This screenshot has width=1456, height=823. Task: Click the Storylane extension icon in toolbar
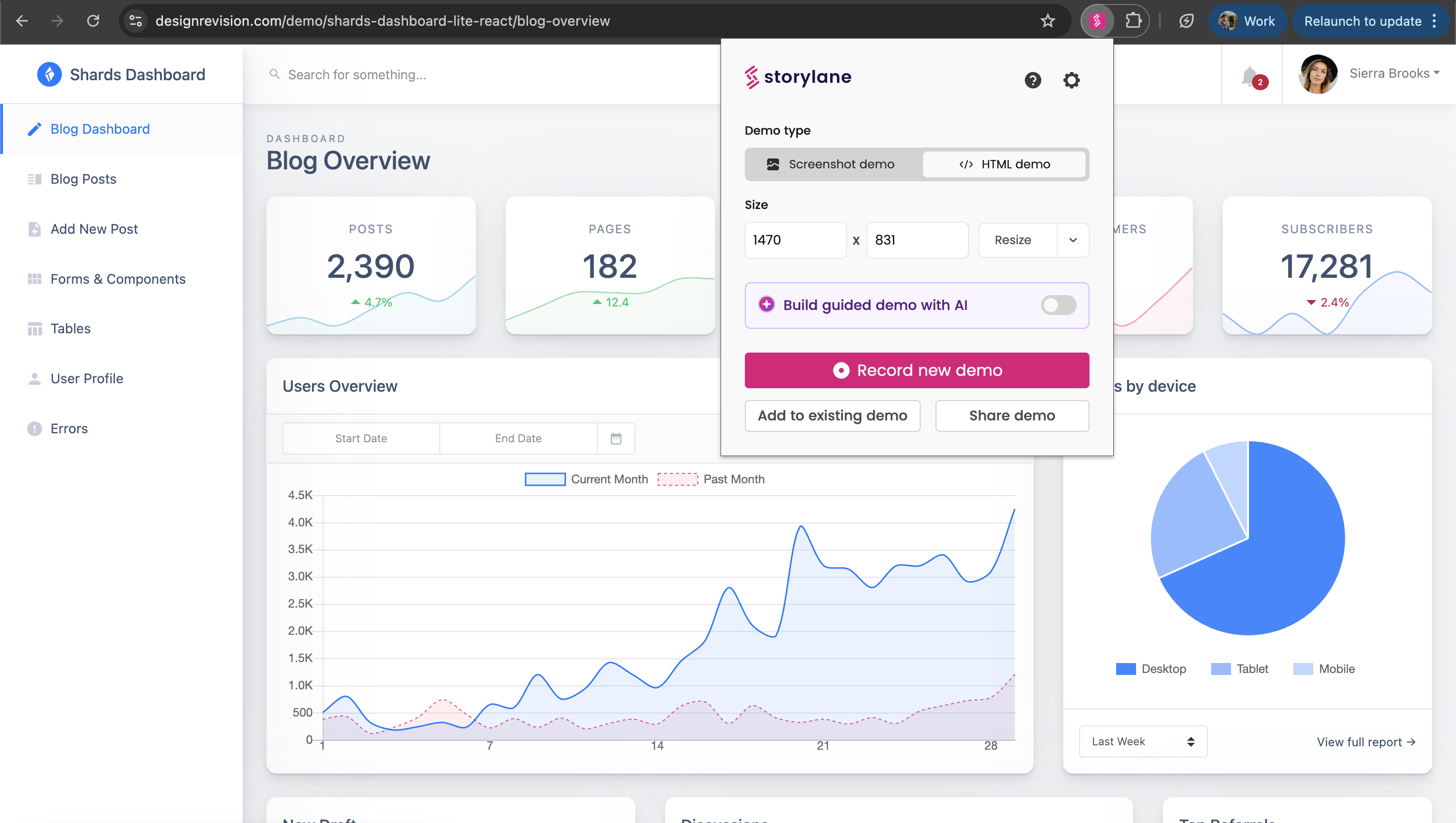(x=1097, y=21)
